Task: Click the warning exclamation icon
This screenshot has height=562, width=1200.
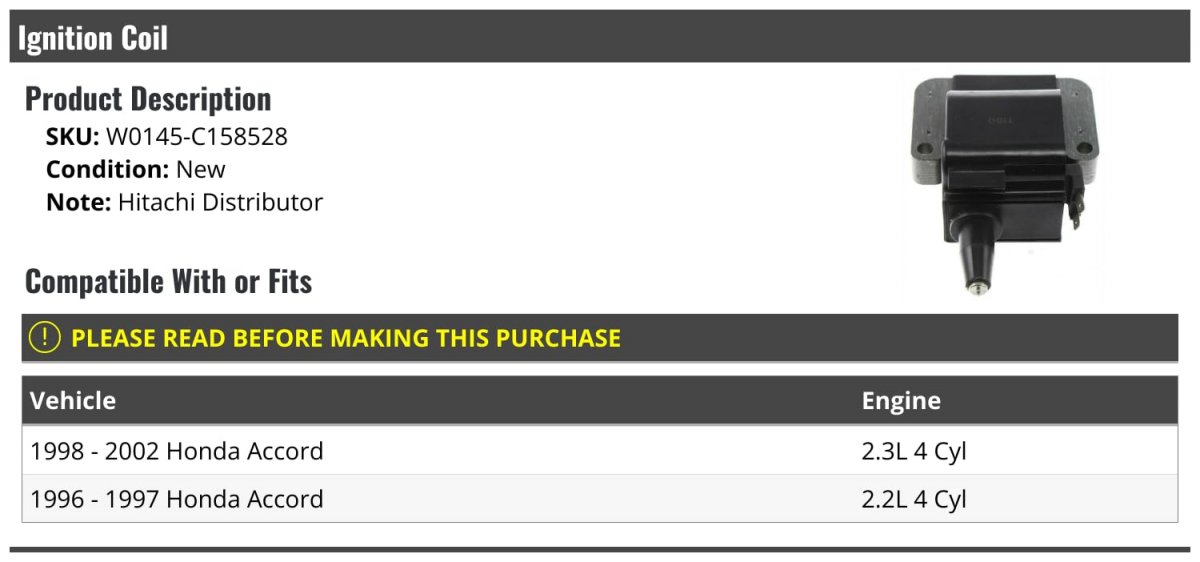Action: 45,338
